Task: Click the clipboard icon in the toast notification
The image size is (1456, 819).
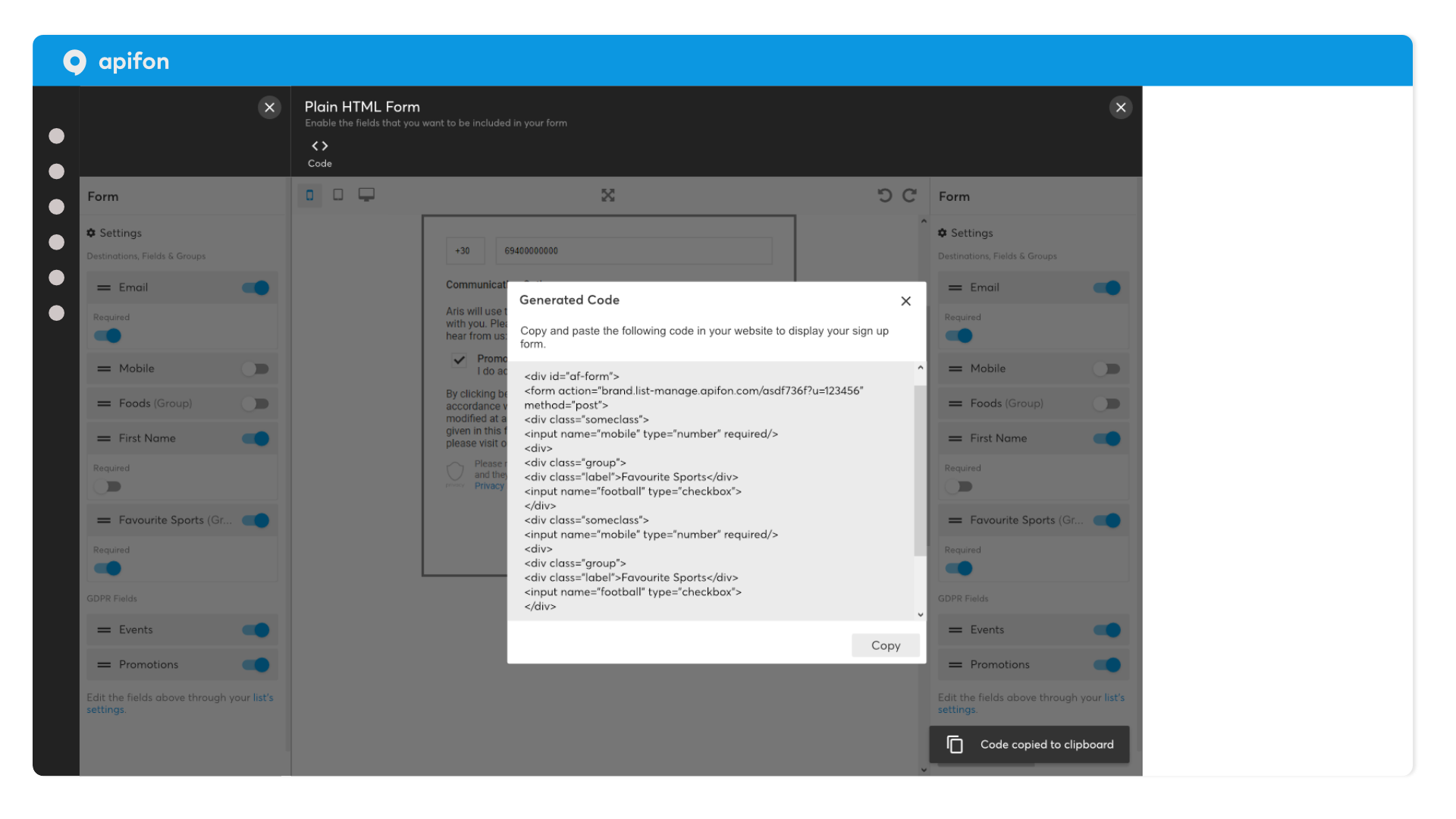Action: 955,745
